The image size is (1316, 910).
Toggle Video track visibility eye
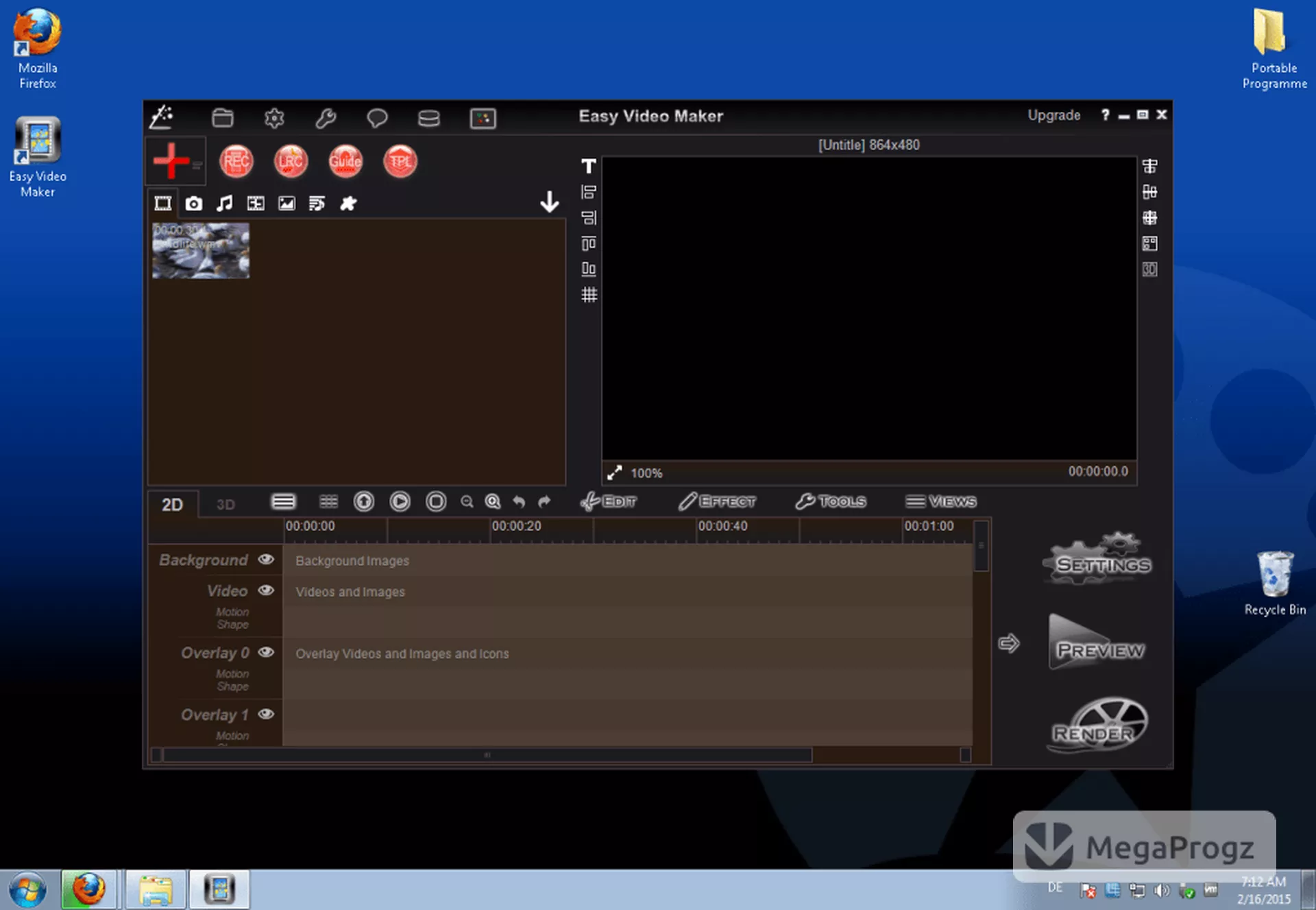(x=266, y=590)
